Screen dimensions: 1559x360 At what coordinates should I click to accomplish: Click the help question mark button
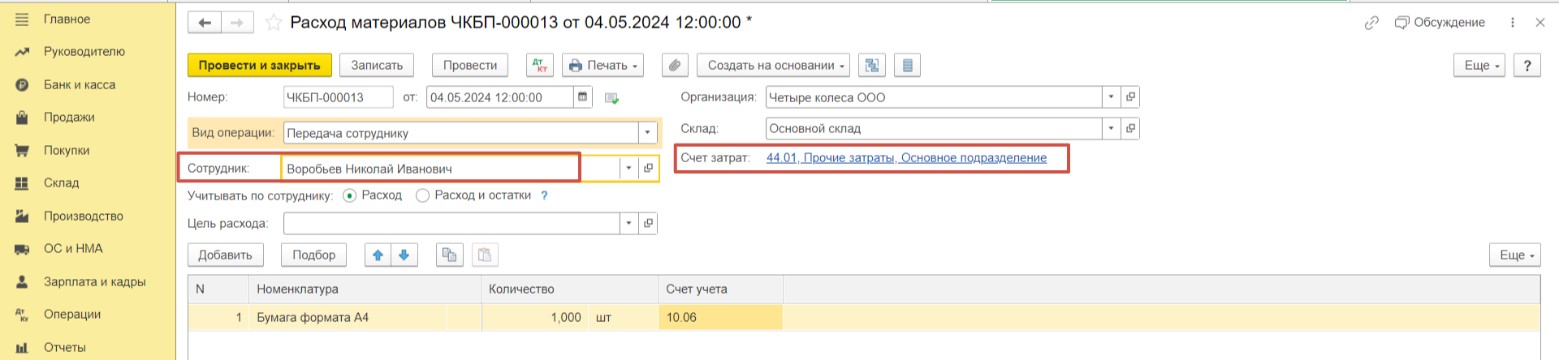click(1527, 65)
